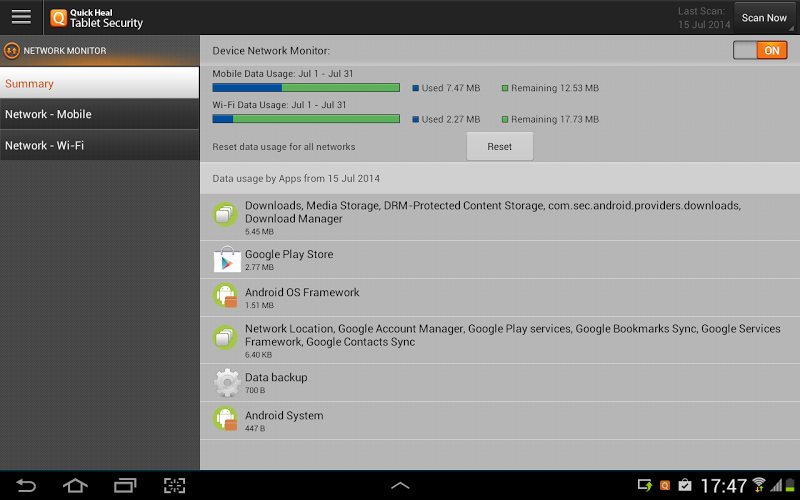Turn off the Device Network Monitor switch
The width and height of the screenshot is (800, 500).
click(760, 51)
